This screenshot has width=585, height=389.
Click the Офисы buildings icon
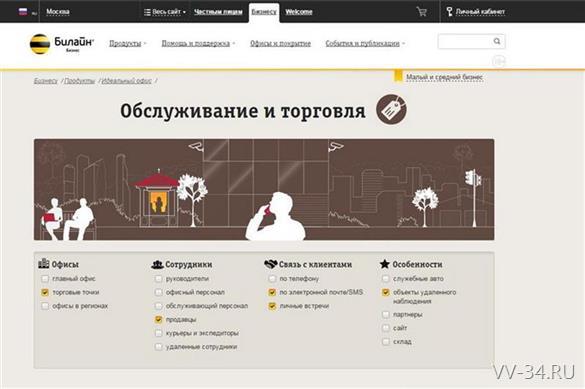pyautogui.click(x=44, y=263)
